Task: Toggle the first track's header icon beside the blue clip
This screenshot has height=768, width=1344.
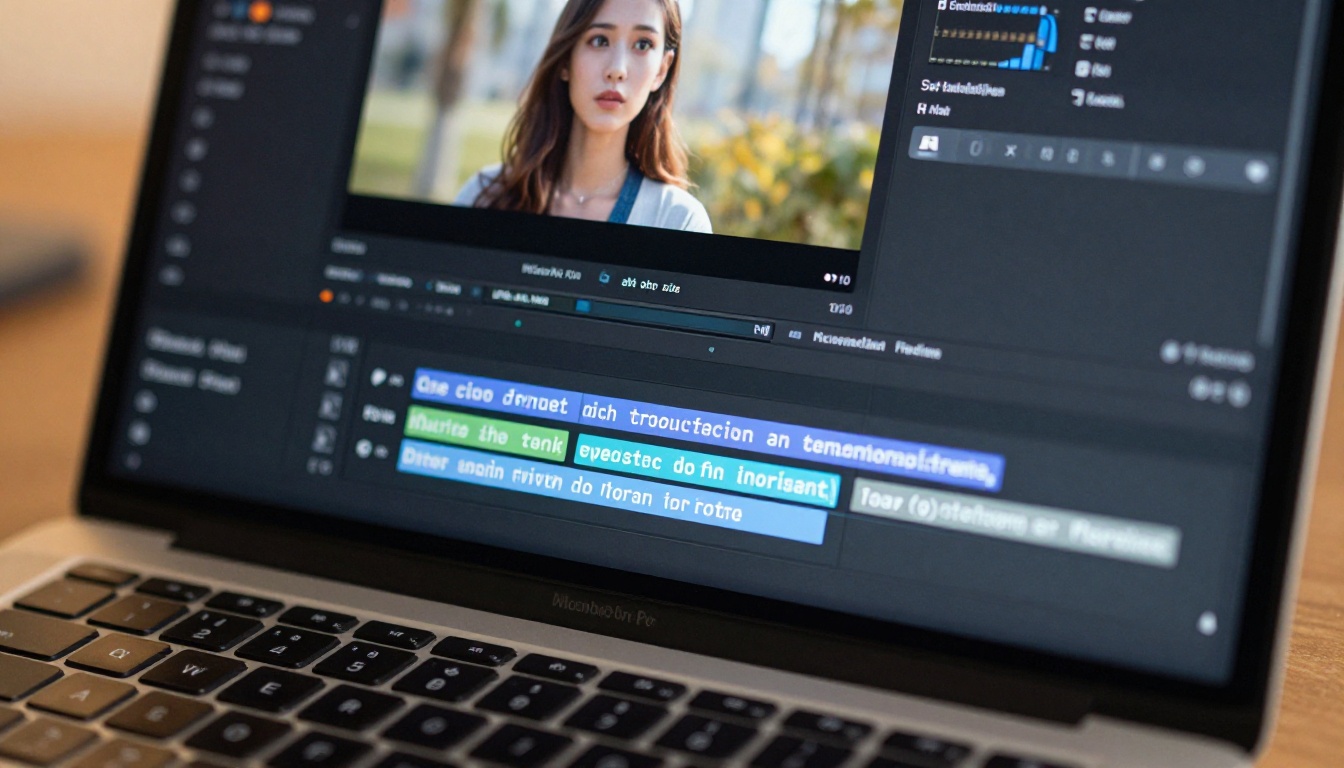Action: click(379, 377)
